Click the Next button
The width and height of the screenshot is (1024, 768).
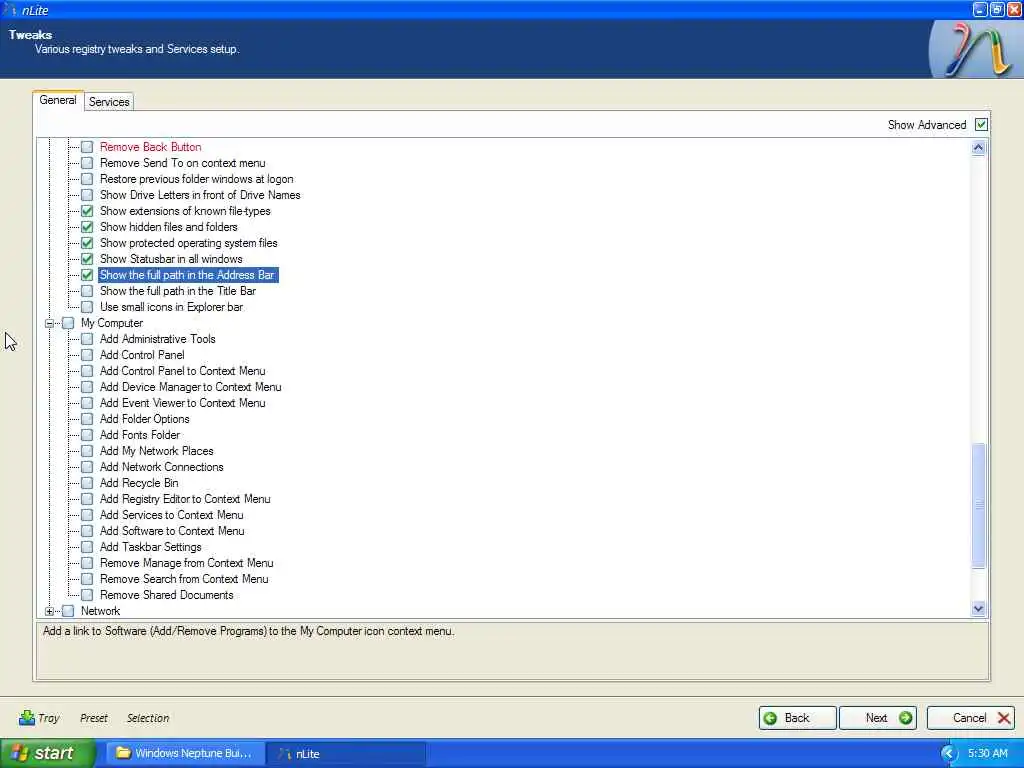[x=878, y=718]
